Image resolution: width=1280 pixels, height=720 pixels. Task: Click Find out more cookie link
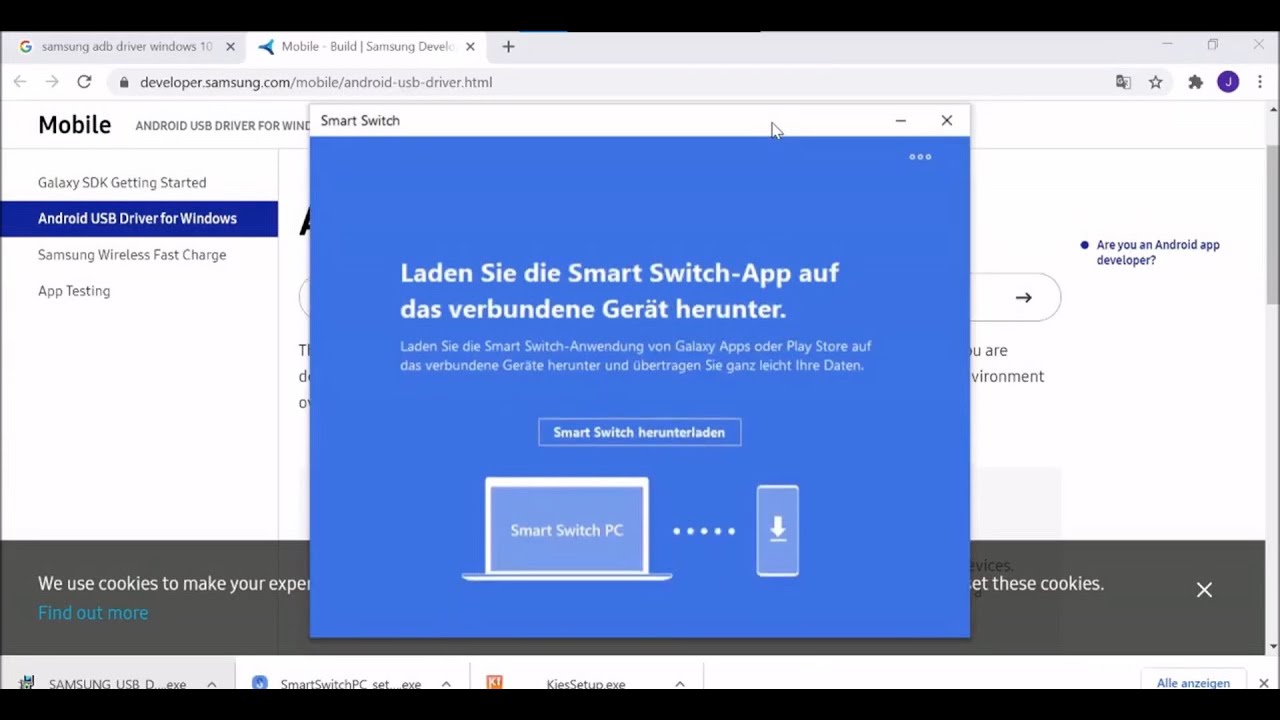(93, 612)
